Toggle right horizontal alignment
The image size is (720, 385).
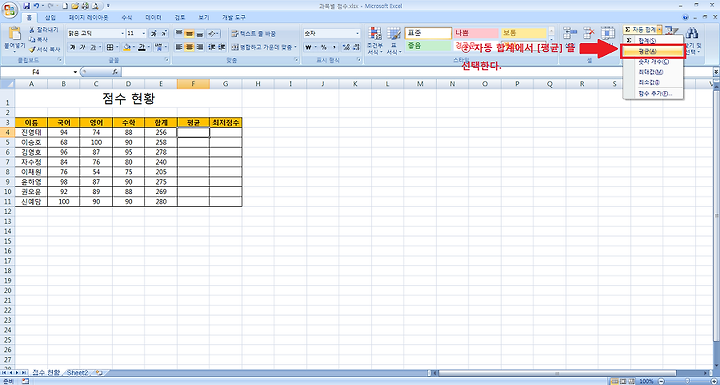pyautogui.click(x=199, y=47)
